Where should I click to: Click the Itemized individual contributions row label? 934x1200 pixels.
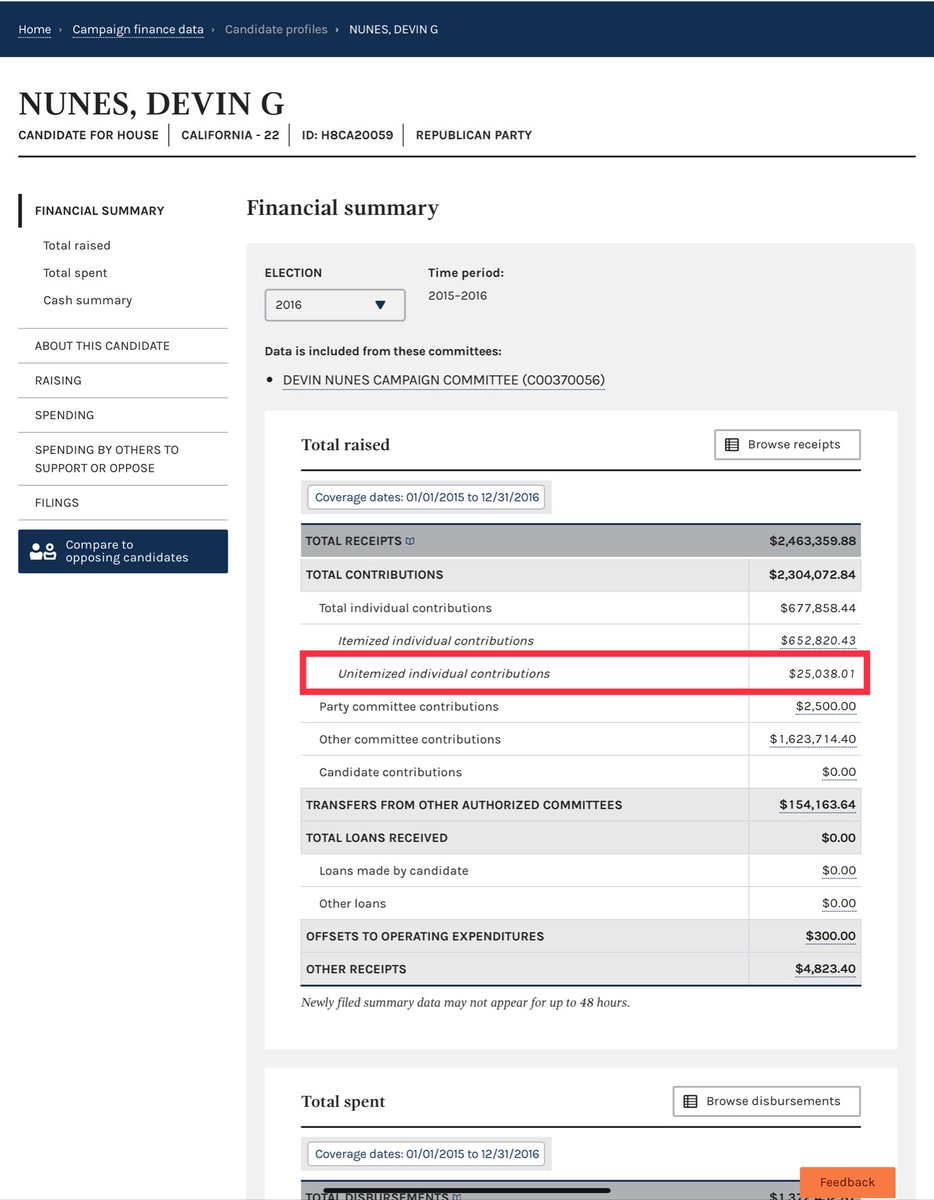[436, 641]
